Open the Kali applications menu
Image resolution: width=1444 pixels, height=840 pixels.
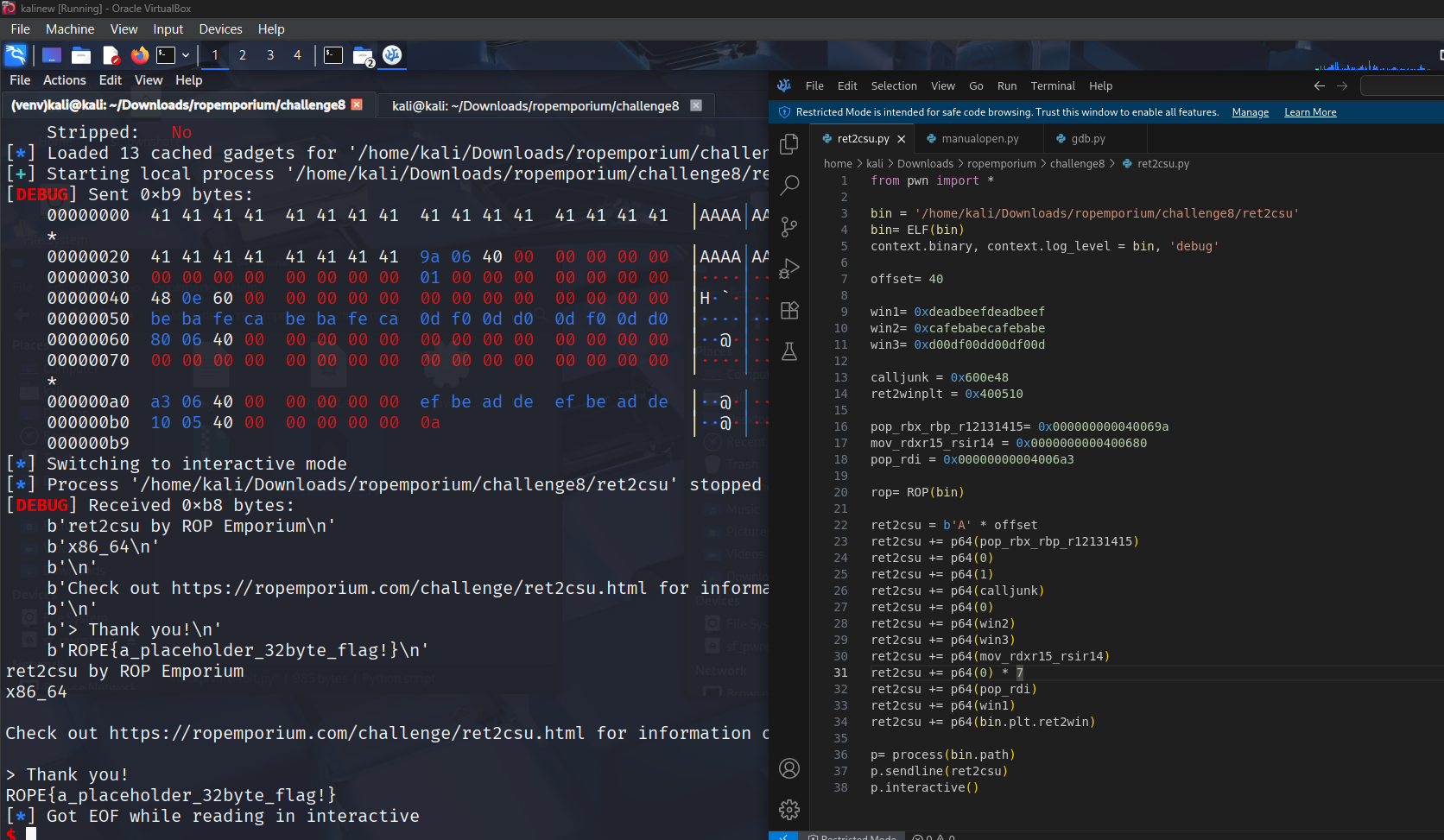tap(16, 55)
